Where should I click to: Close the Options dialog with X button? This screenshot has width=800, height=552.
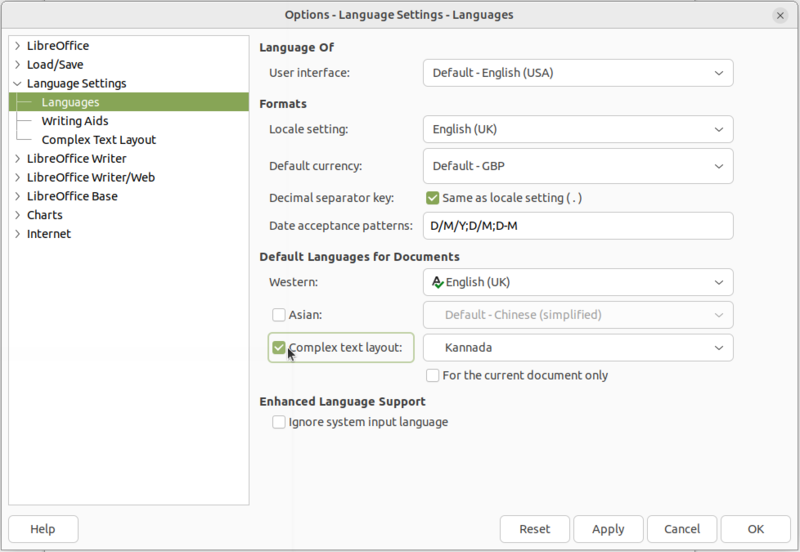(780, 15)
